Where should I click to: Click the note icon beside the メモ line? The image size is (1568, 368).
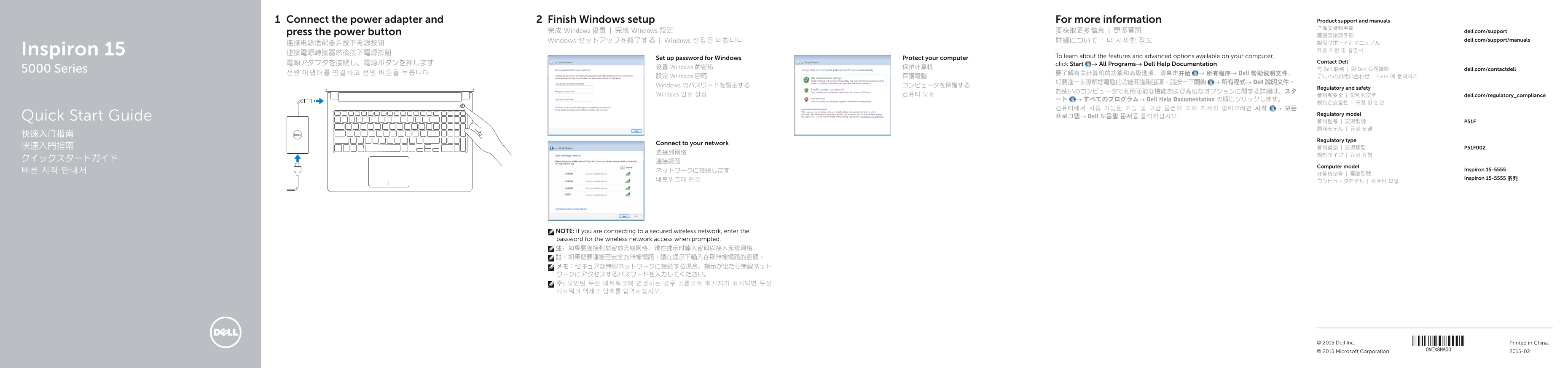point(551,267)
